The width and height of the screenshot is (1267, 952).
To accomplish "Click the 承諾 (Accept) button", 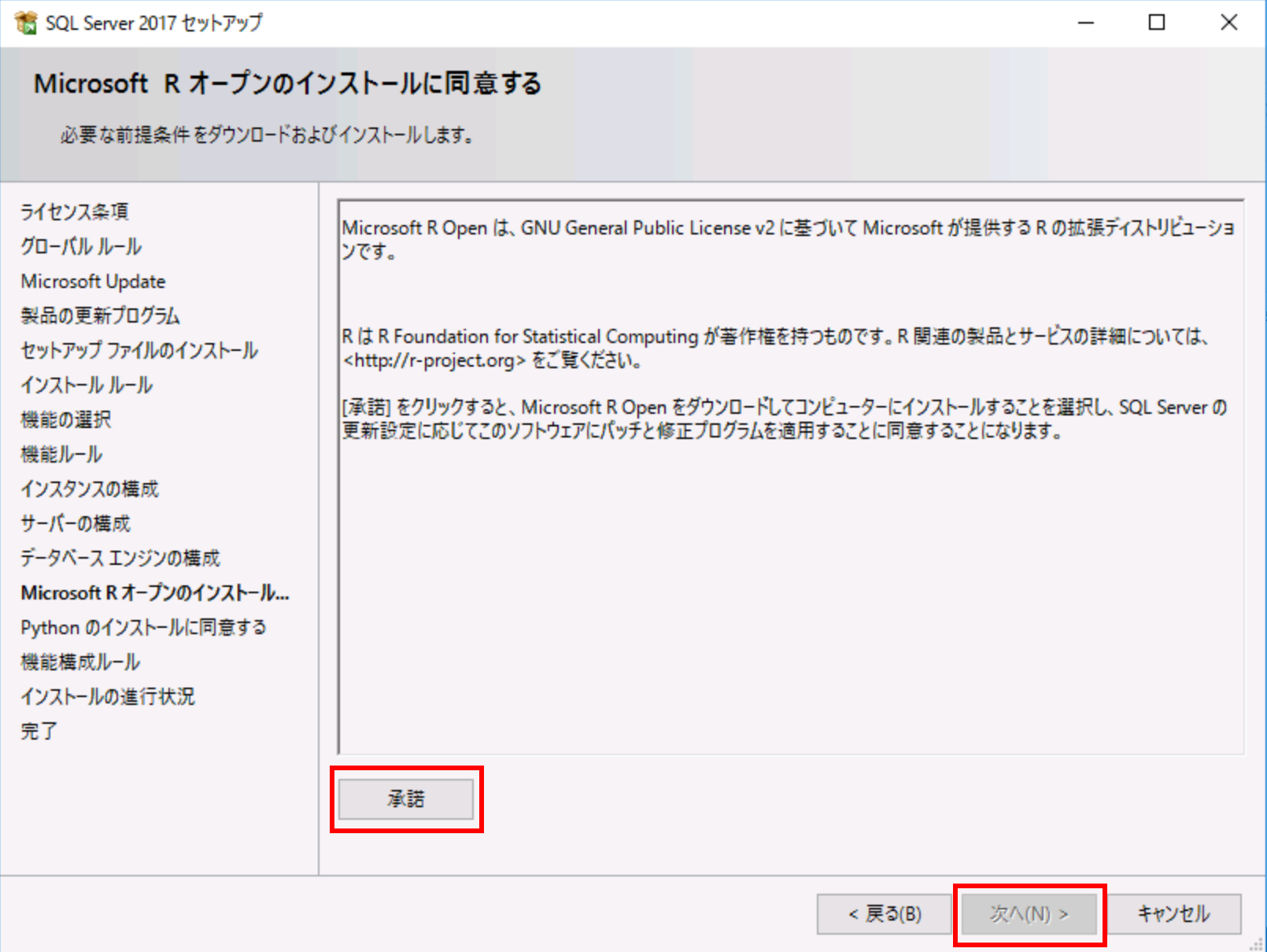I will coord(406,799).
